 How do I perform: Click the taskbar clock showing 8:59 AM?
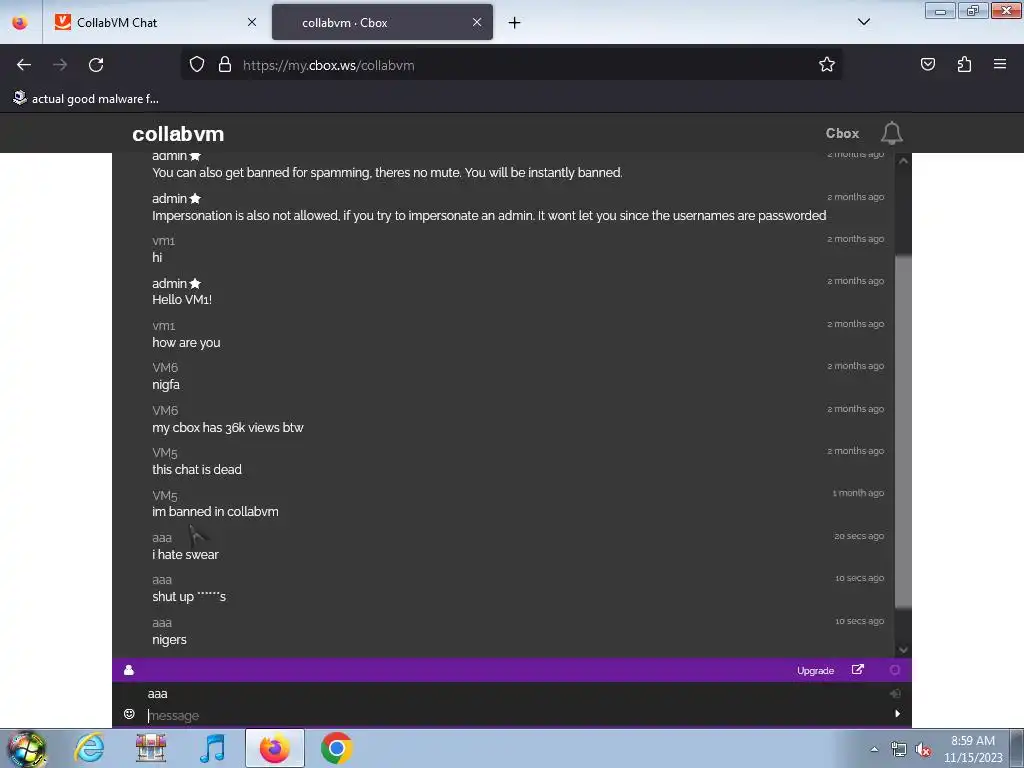[x=972, y=749]
